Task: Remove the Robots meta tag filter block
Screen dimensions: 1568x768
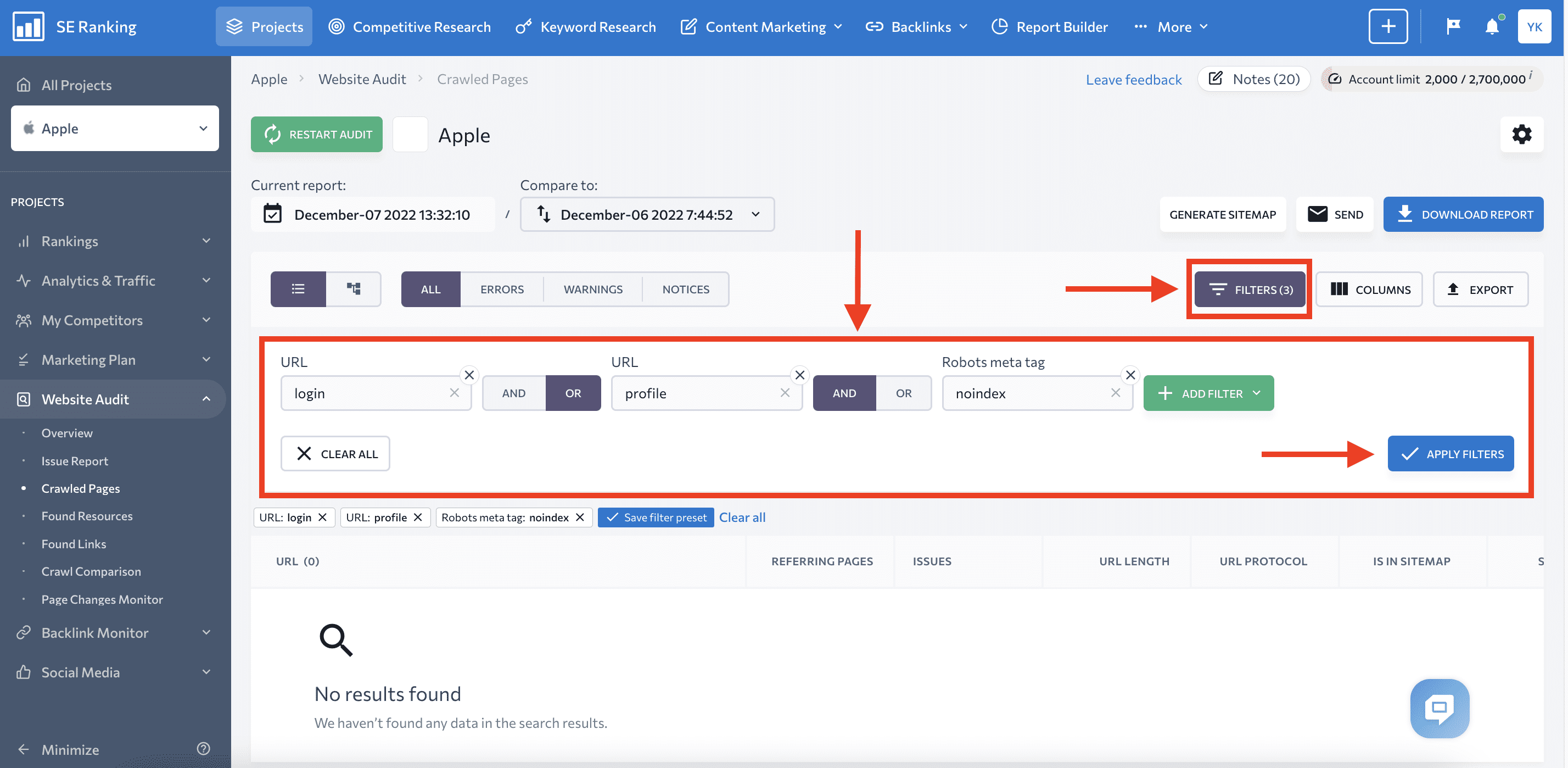Action: point(1130,375)
